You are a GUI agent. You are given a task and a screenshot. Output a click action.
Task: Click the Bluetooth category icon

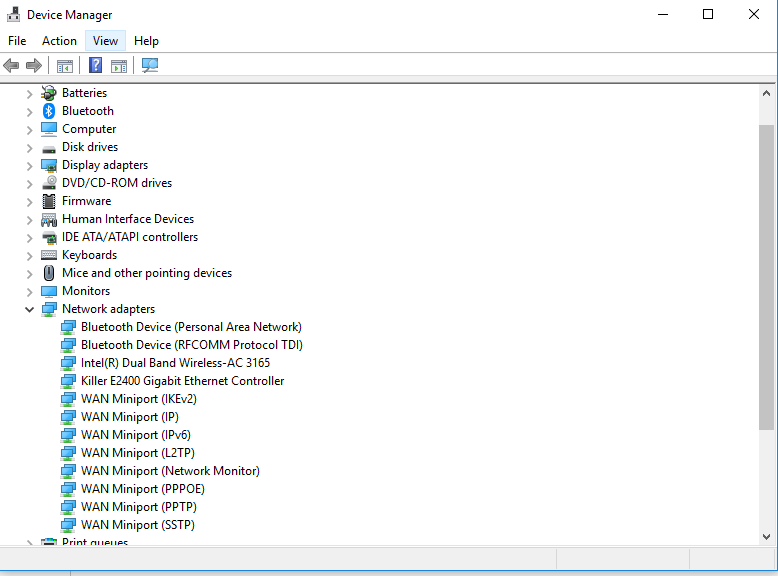click(49, 111)
